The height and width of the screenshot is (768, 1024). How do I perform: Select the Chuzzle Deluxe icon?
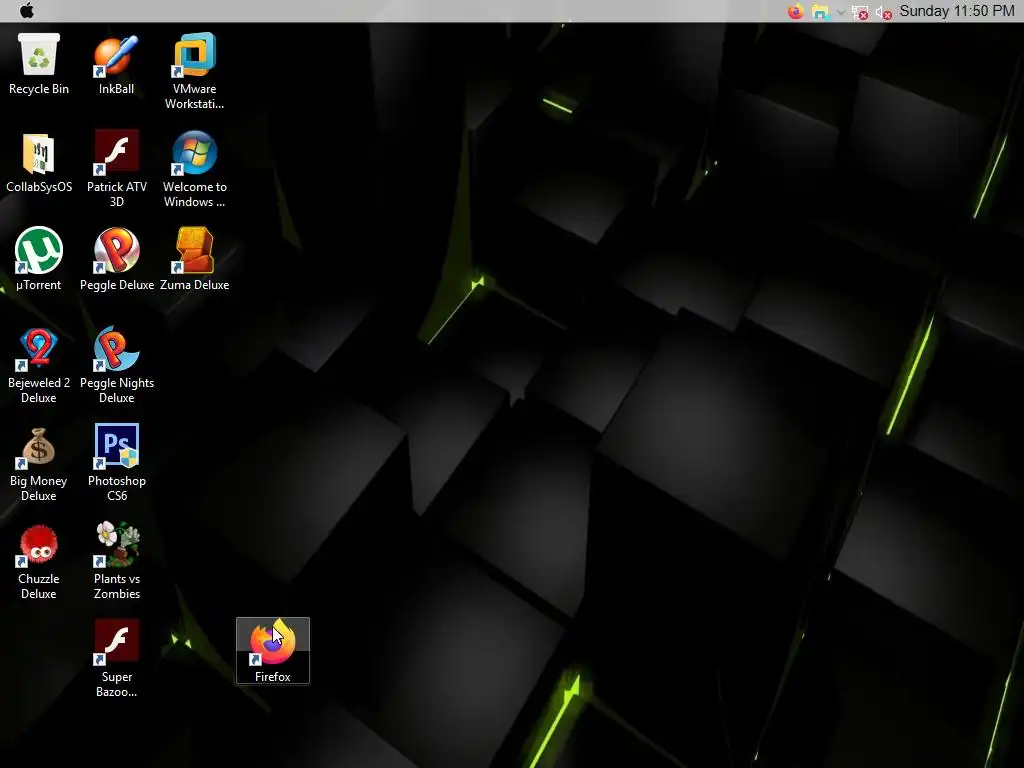click(39, 560)
